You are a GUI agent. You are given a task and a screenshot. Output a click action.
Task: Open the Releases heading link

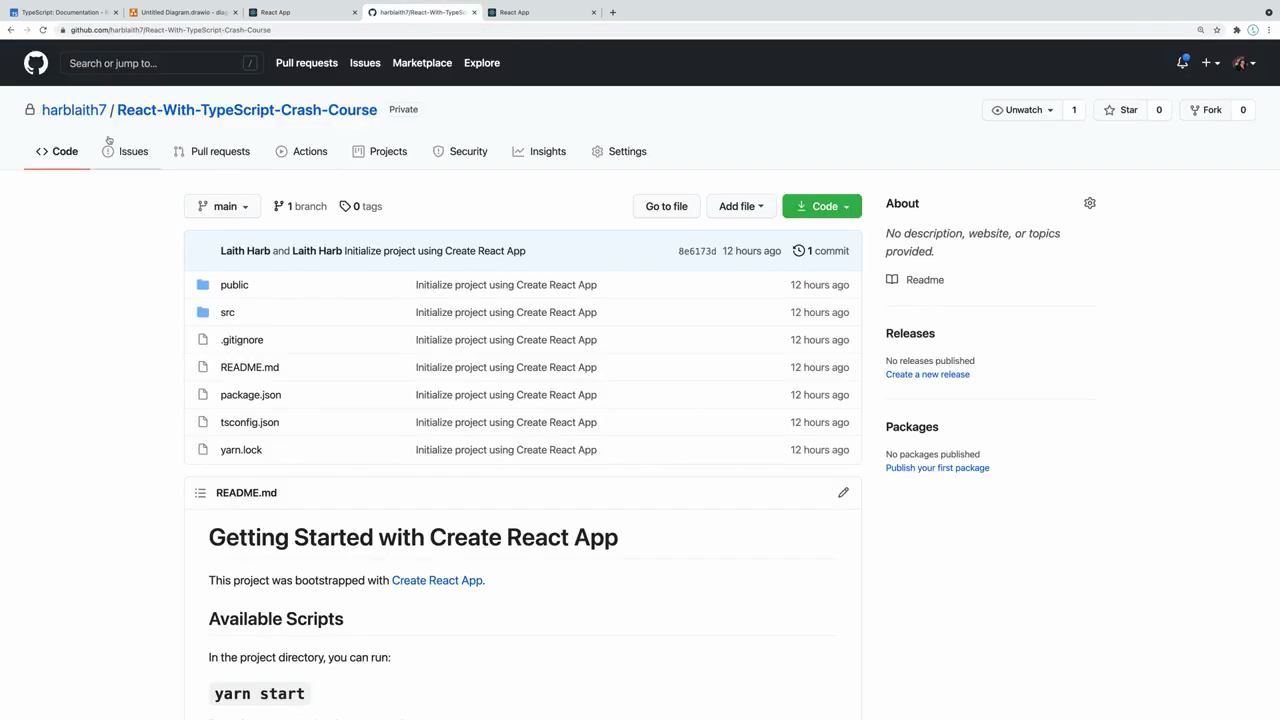click(910, 333)
